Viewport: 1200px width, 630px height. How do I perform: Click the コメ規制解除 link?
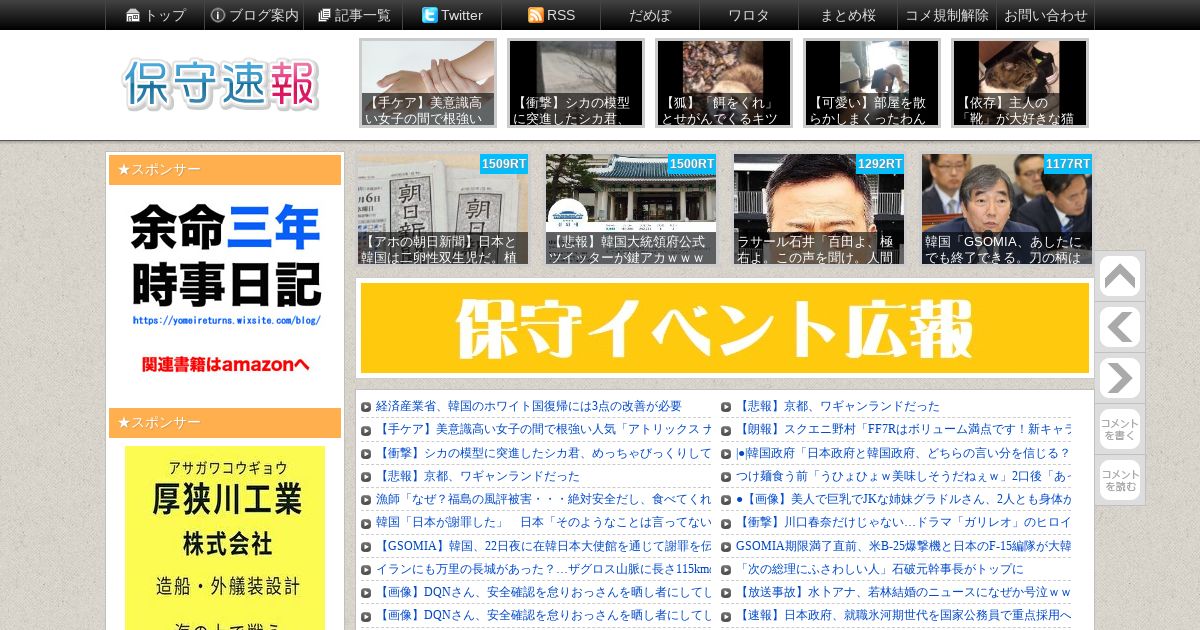(x=947, y=15)
